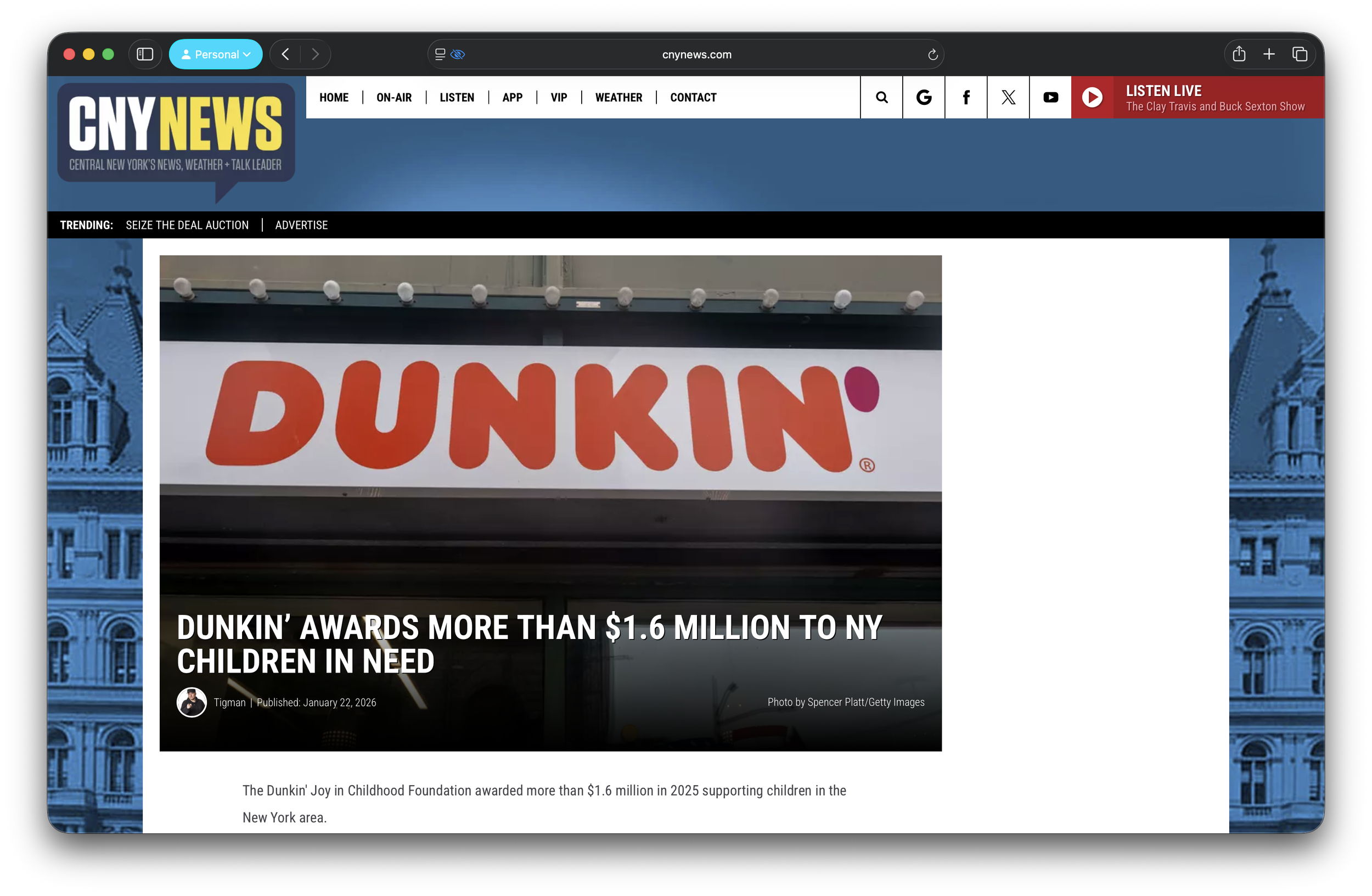Open the tab overview
Viewport: 1372px width, 896px height.
click(x=1300, y=54)
